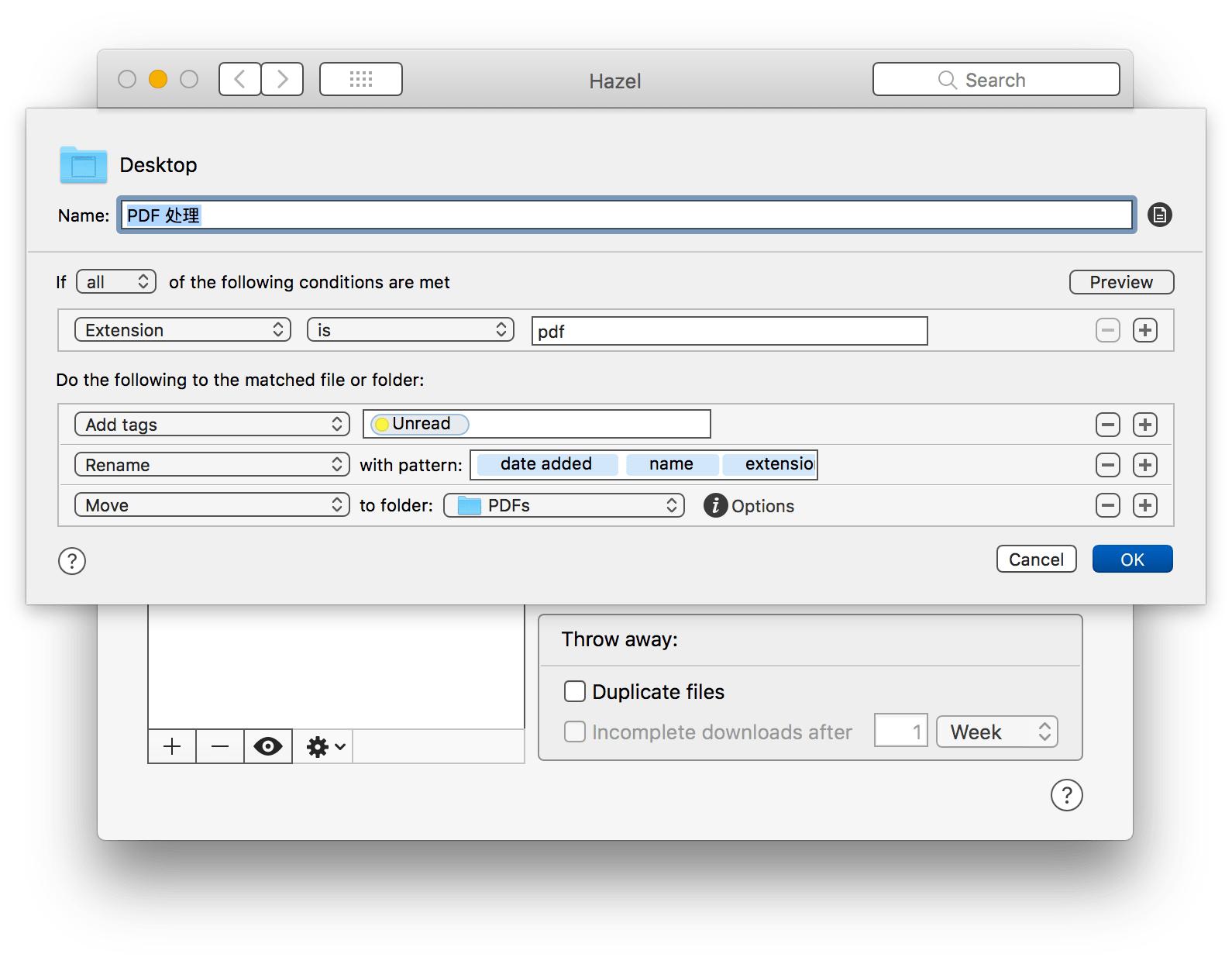This screenshot has width=1232, height=964.
Task: Click the Options info icon in the Move row
Action: click(715, 505)
